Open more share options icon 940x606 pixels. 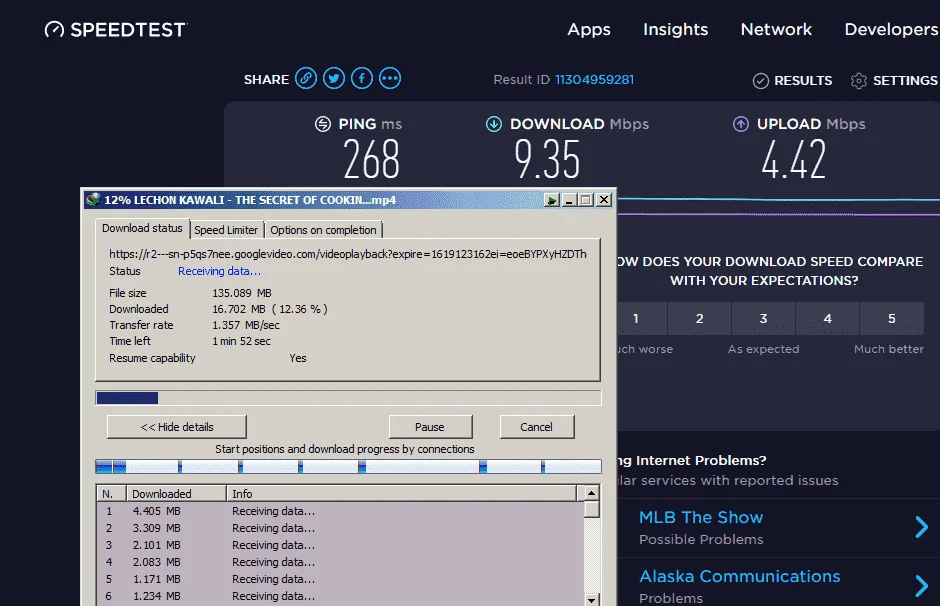tap(390, 79)
